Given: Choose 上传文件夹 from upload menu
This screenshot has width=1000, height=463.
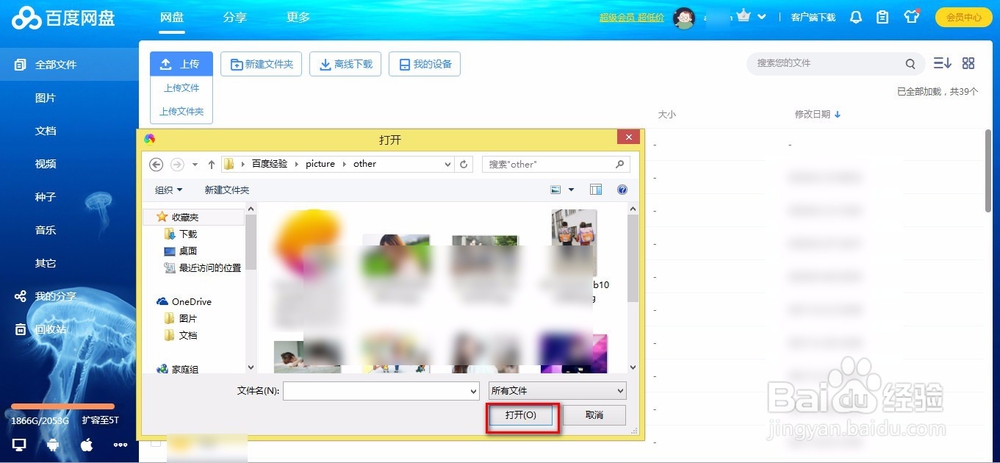Looking at the screenshot, I should click(x=181, y=112).
